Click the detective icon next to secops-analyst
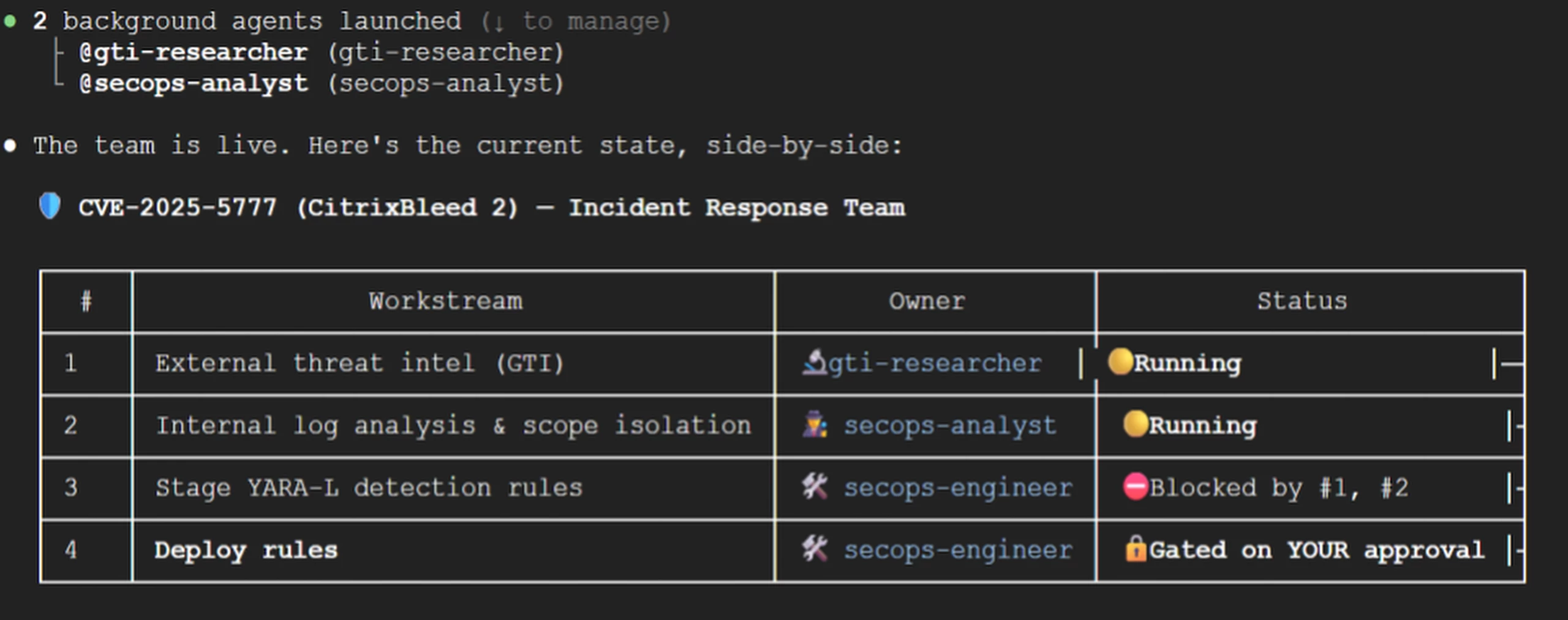 (x=815, y=425)
